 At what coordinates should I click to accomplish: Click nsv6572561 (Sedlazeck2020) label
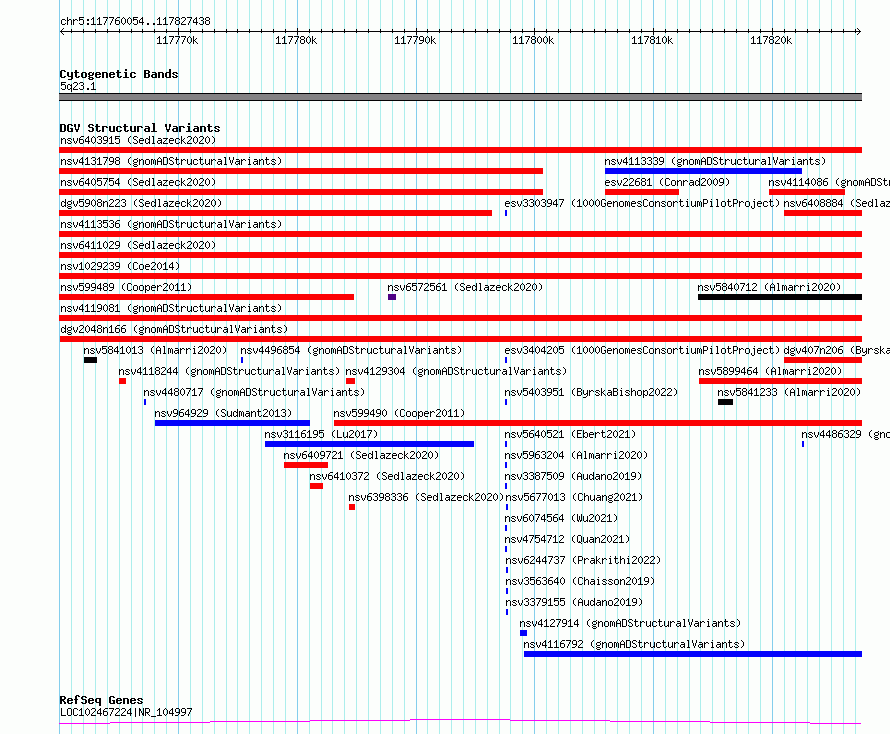click(x=465, y=287)
